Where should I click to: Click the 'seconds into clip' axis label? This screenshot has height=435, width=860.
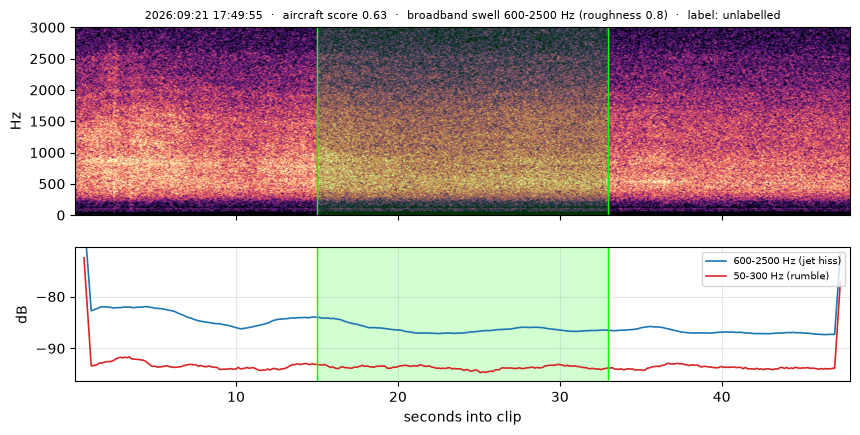pyautogui.click(x=462, y=417)
